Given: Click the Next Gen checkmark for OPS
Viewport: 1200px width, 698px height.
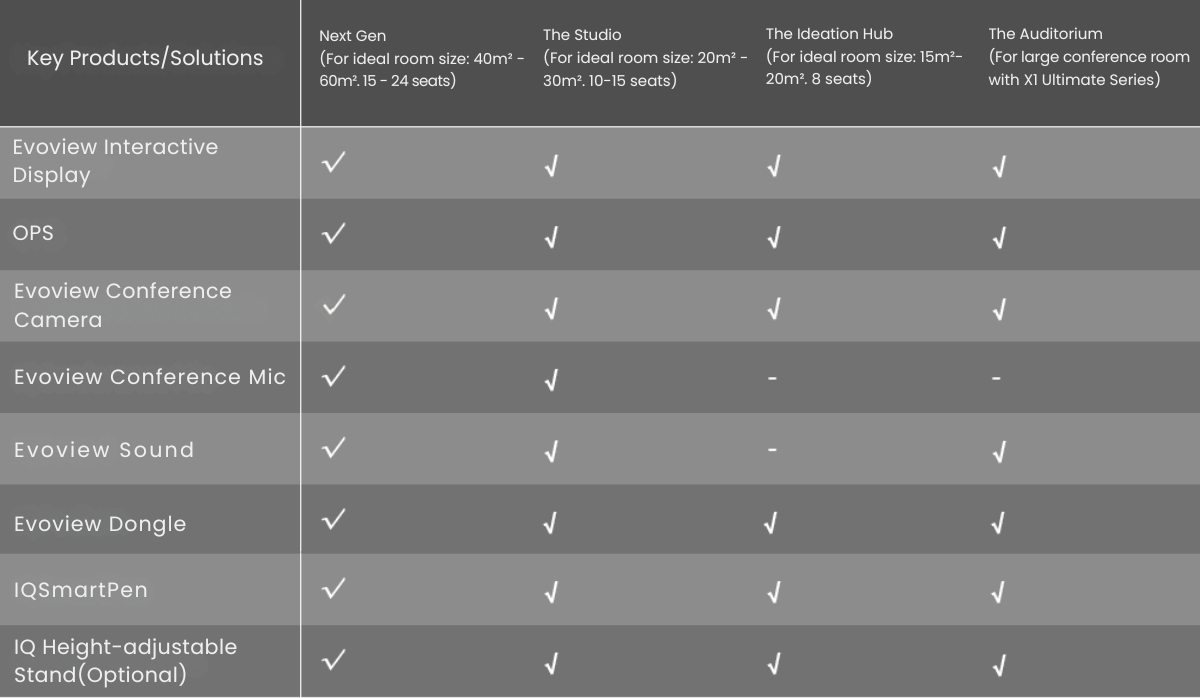Looking at the screenshot, I should 334,234.
